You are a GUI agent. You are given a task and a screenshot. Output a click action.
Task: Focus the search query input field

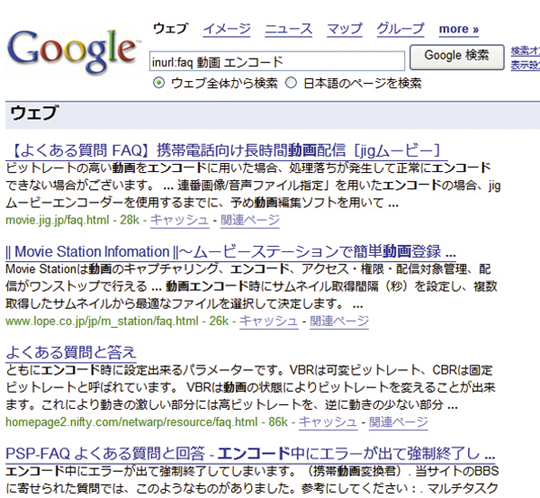tap(277, 62)
